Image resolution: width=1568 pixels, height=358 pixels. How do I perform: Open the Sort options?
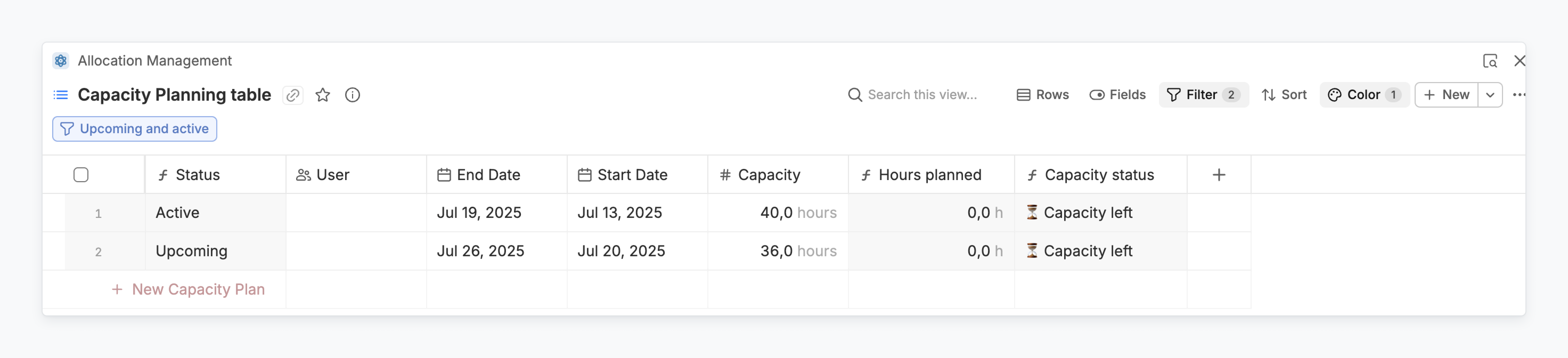point(1284,95)
